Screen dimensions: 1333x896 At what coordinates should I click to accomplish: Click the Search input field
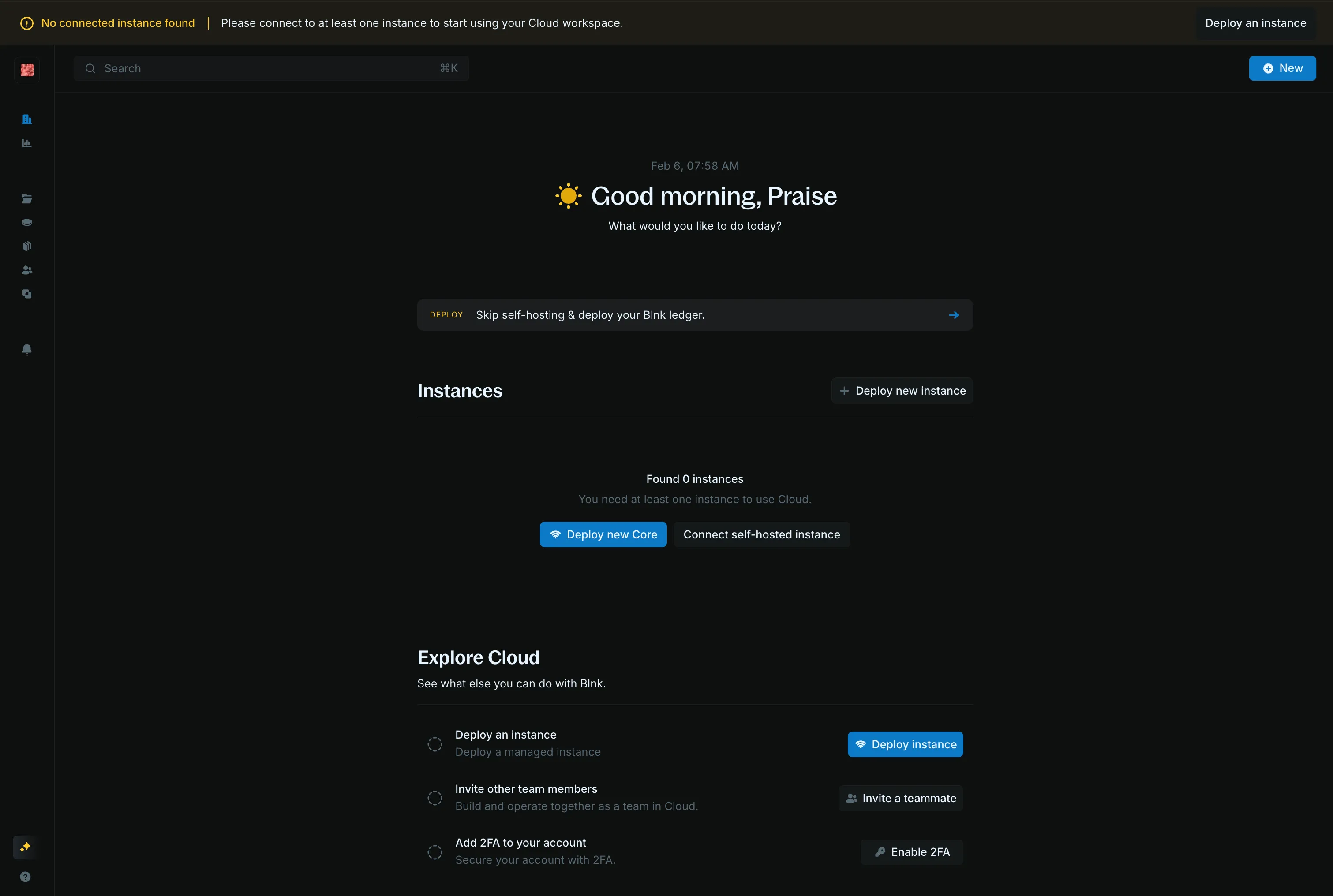tap(272, 69)
